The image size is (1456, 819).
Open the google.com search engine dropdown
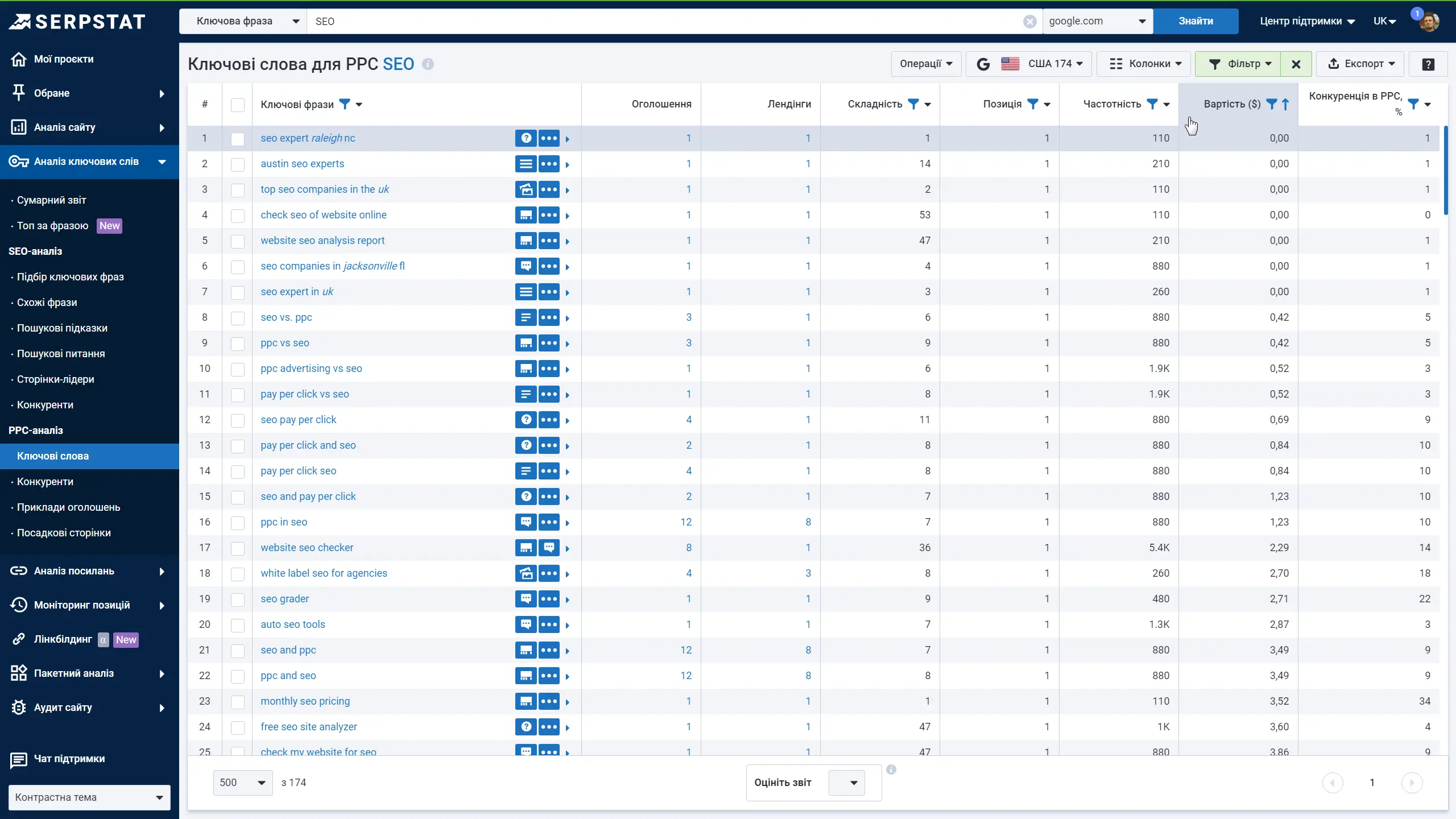(x=1098, y=22)
